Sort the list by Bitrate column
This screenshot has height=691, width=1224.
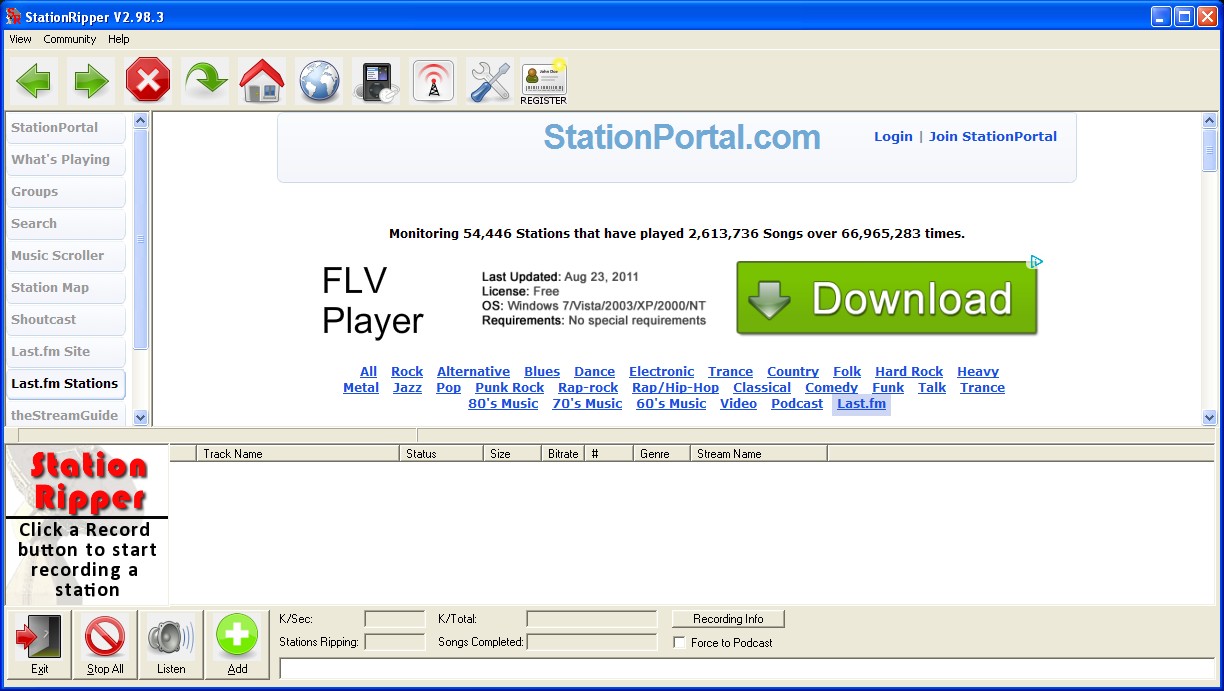click(x=563, y=454)
